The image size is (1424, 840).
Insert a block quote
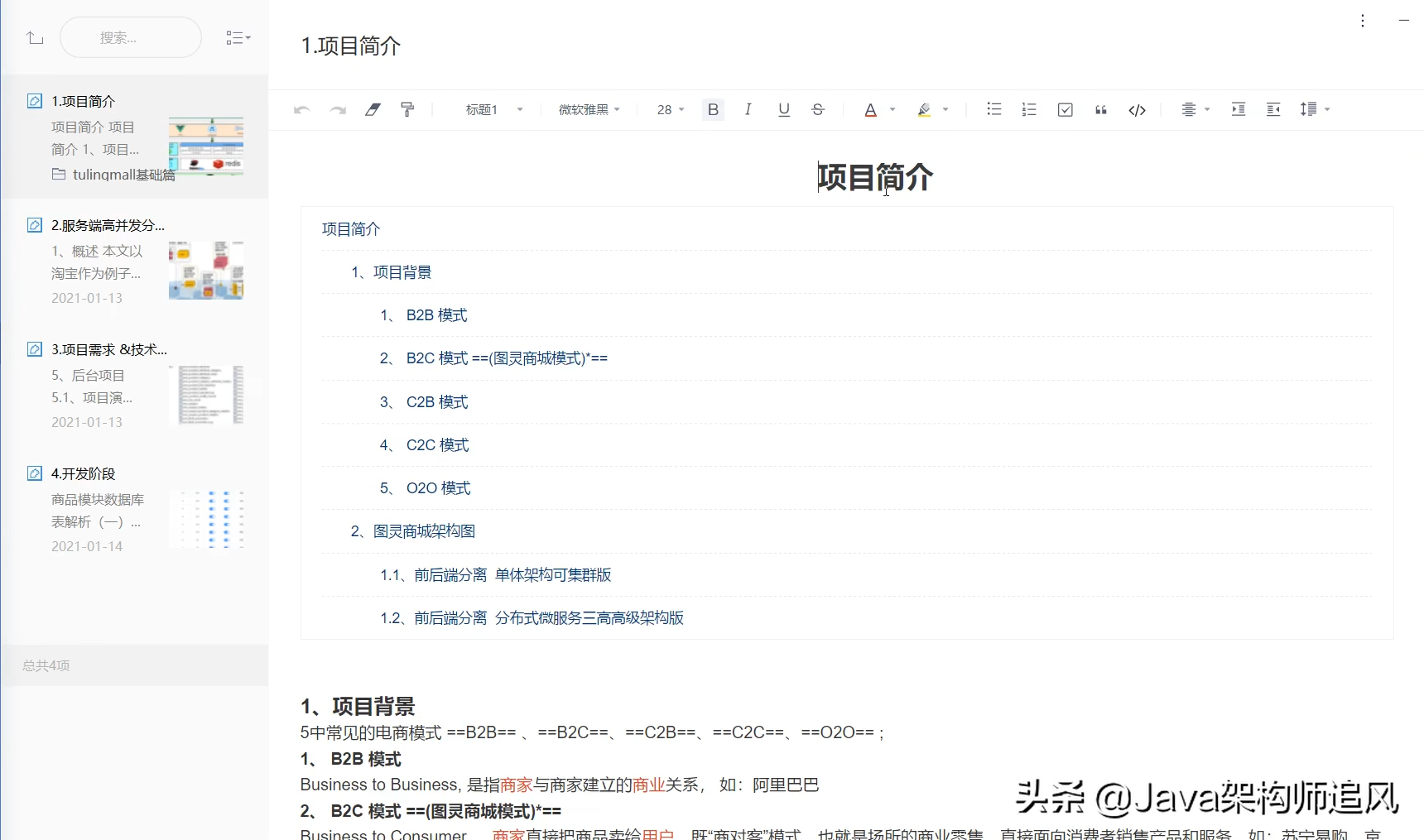tap(1101, 109)
